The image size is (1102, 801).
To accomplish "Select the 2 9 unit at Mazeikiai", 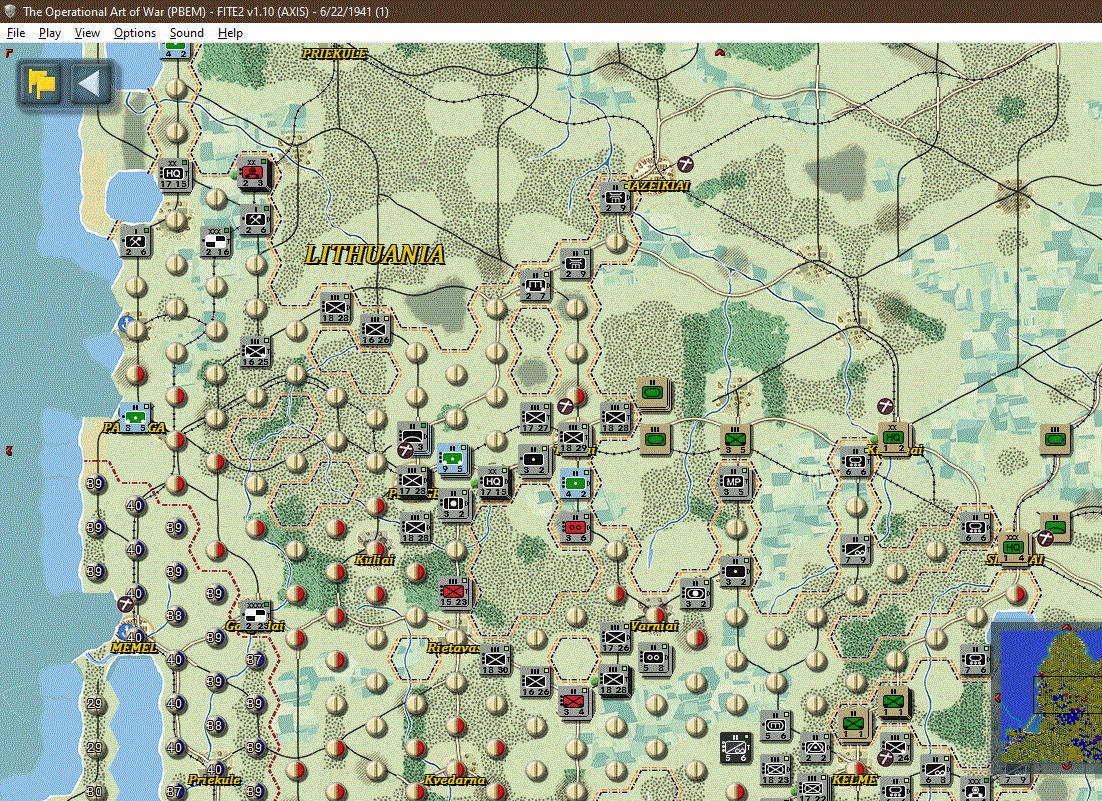I will [616, 198].
